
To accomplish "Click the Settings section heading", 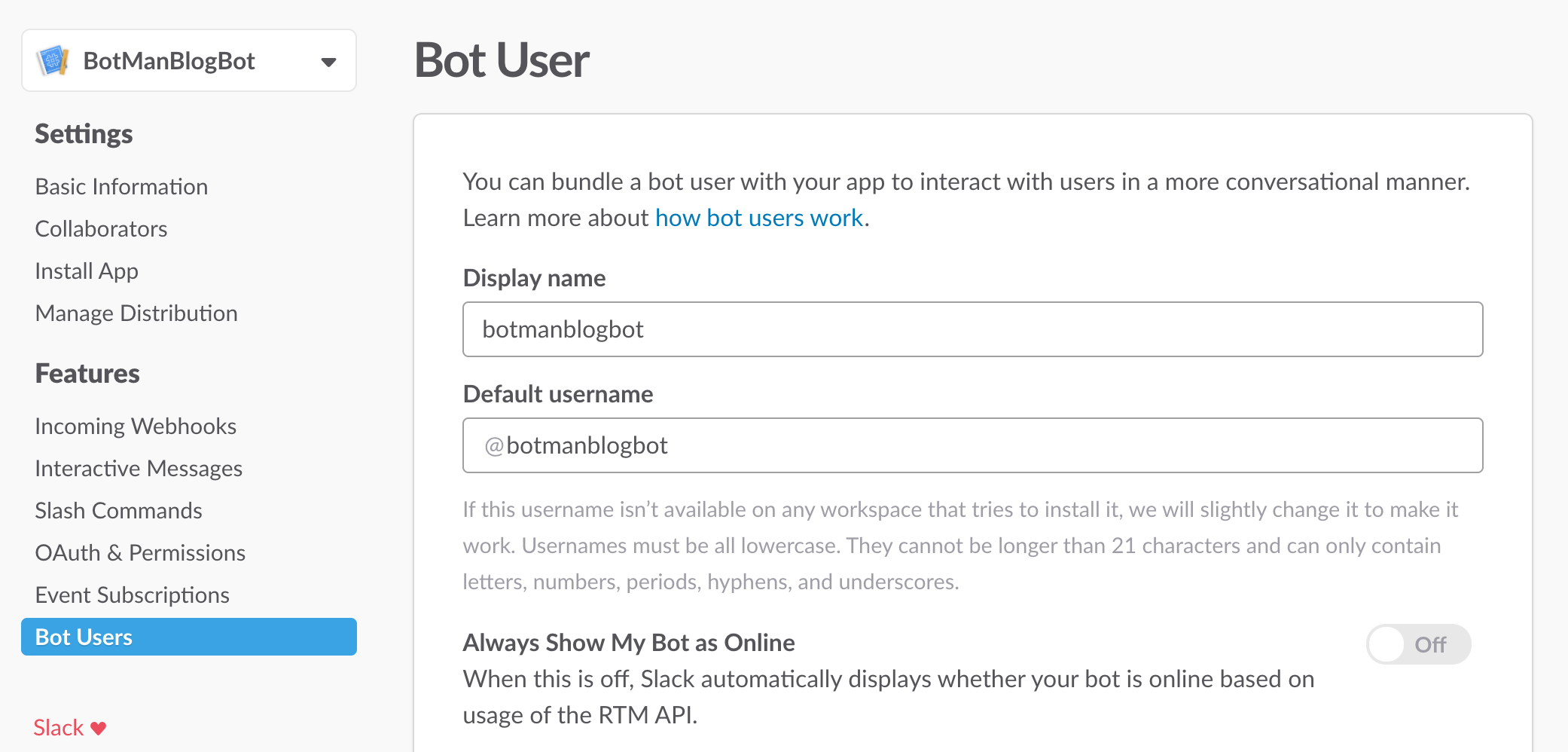I will pos(84,133).
